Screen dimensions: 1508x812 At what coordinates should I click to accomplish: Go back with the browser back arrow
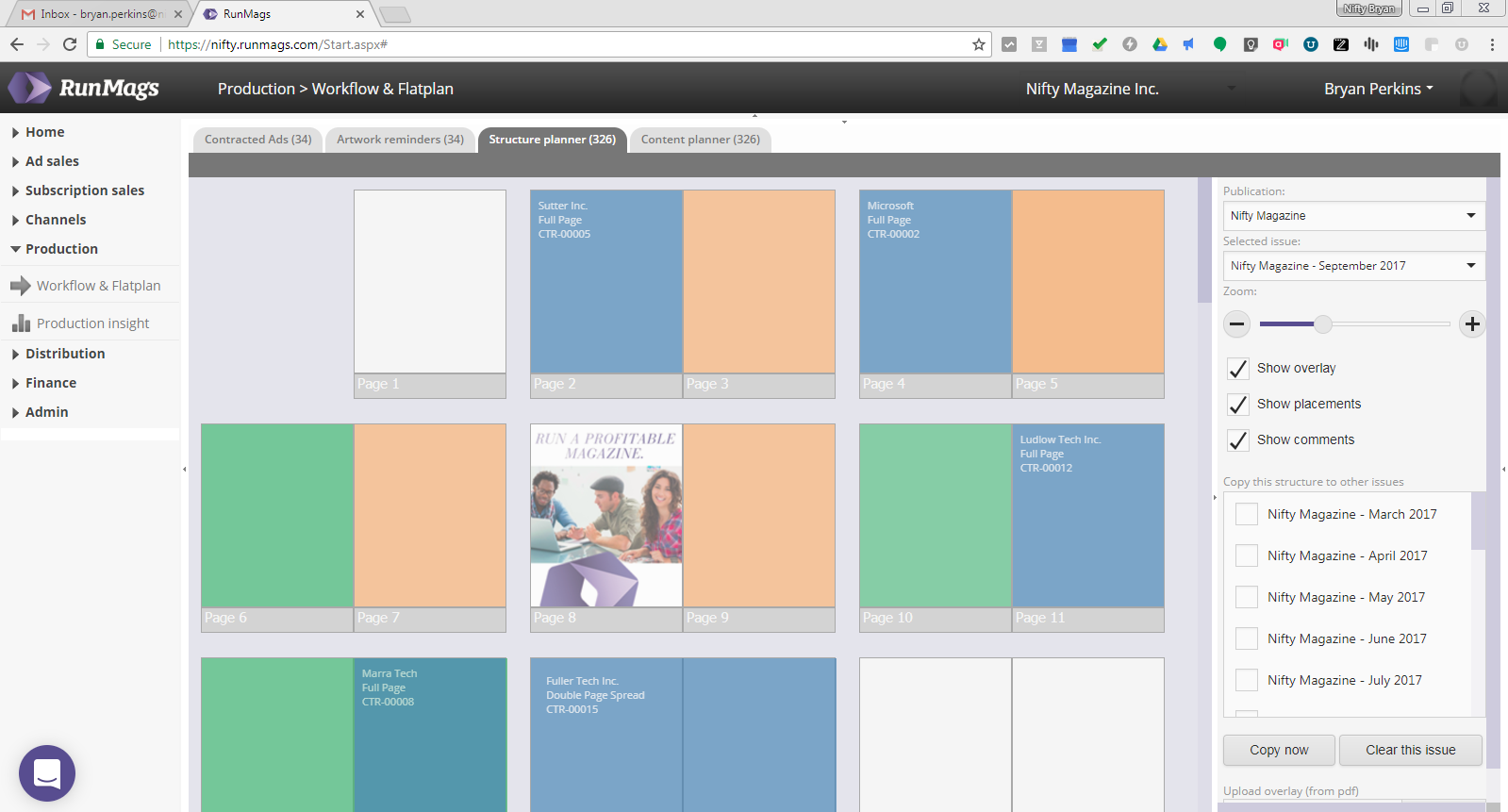coord(17,44)
